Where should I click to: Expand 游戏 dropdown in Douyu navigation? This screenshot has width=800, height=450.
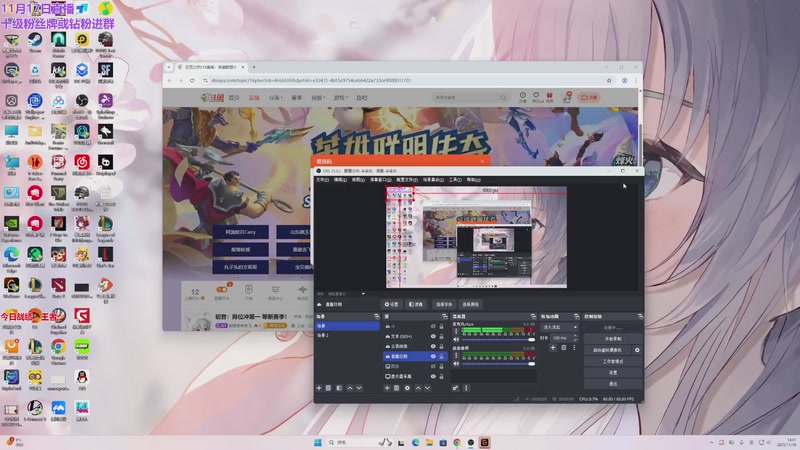pyautogui.click(x=340, y=97)
